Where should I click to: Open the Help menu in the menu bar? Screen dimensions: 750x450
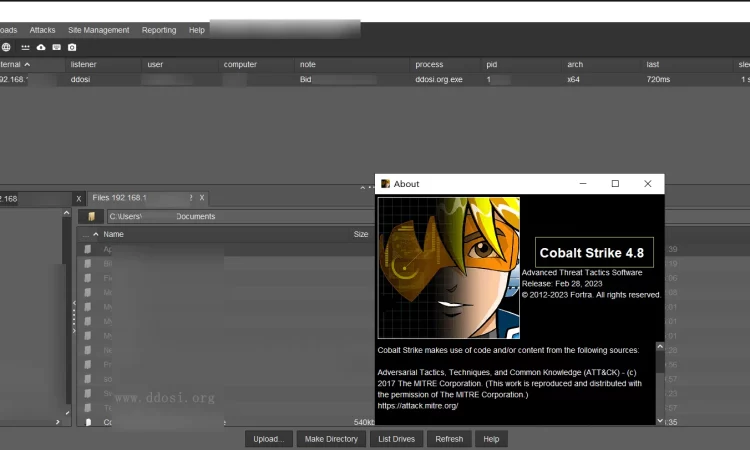[197, 30]
